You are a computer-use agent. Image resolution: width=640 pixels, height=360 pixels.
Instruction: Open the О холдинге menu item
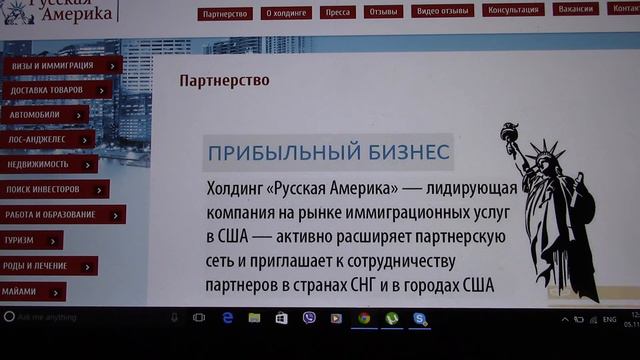tap(286, 13)
